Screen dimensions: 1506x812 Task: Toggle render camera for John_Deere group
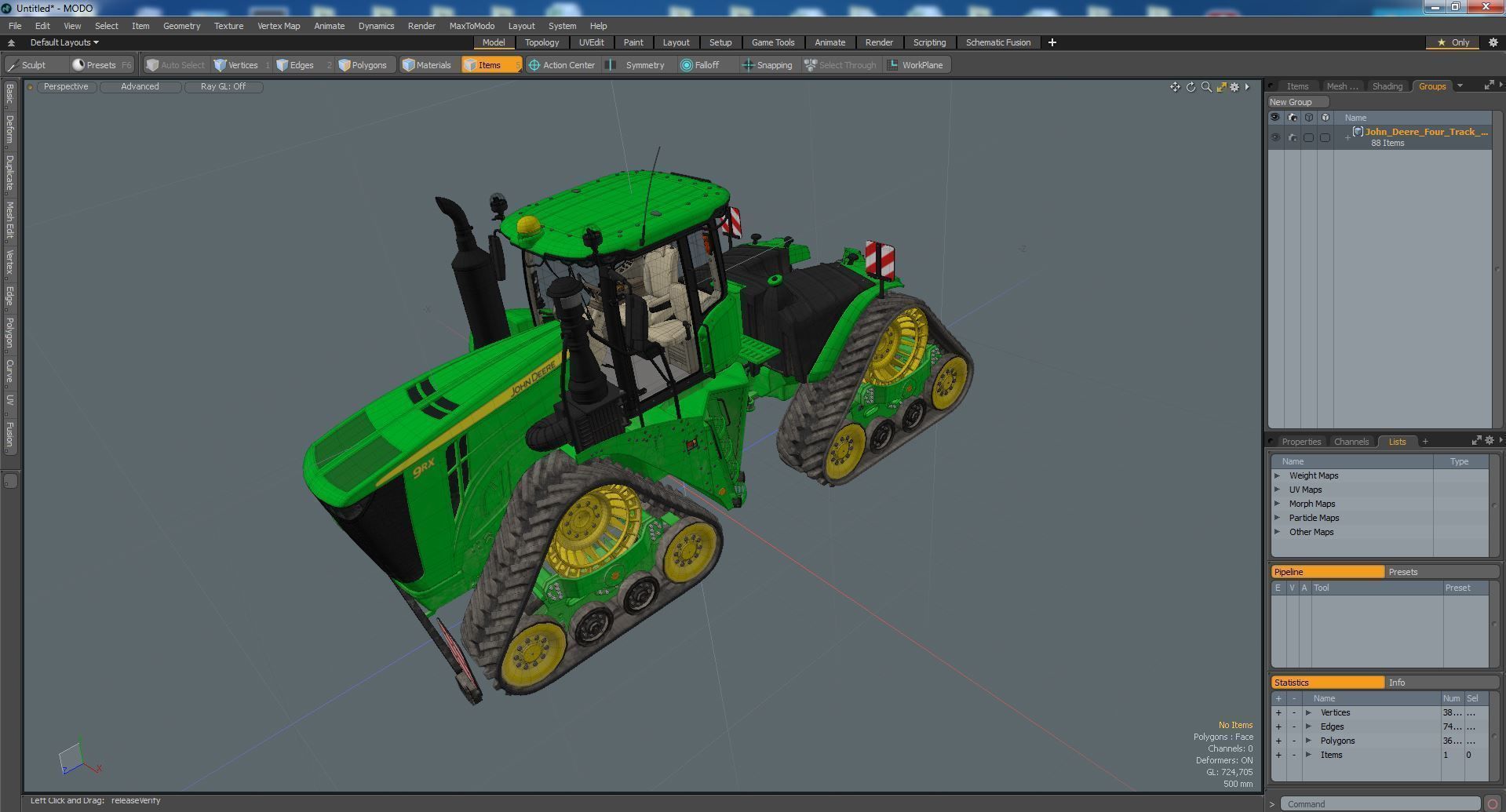(1293, 137)
